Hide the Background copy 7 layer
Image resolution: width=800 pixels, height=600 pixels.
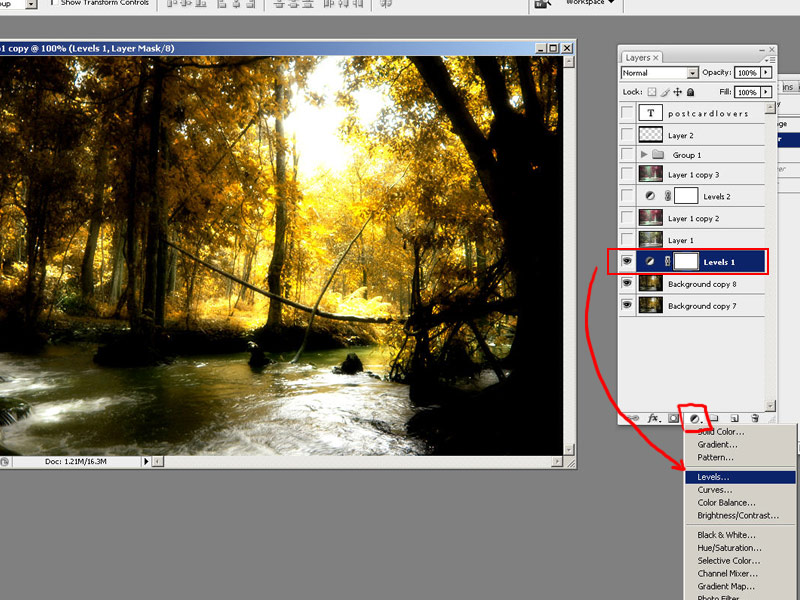(627, 305)
